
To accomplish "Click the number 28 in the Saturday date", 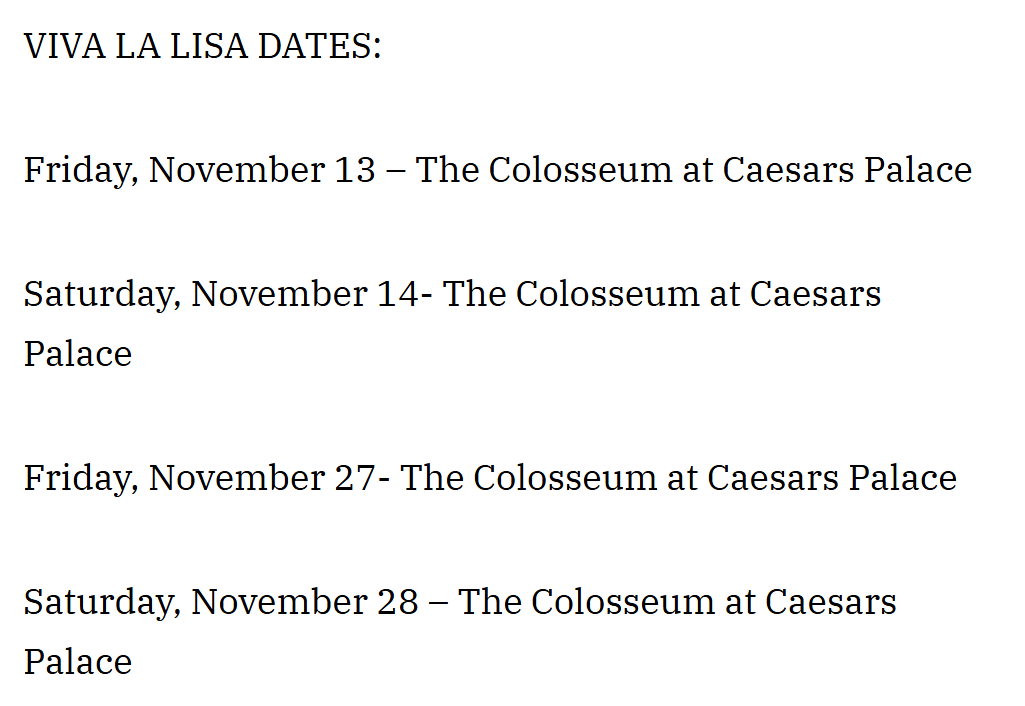I will (397, 602).
